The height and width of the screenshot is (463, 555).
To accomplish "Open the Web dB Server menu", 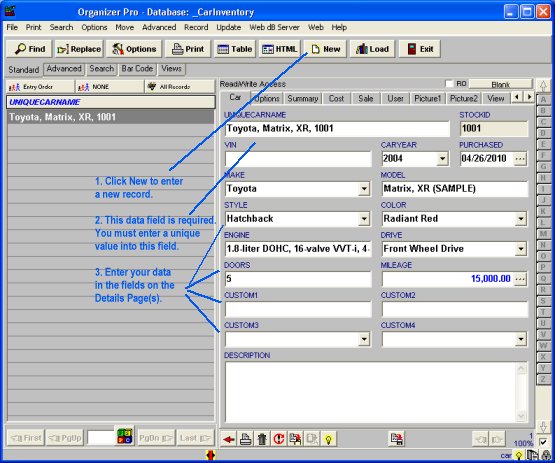I will 274,27.
